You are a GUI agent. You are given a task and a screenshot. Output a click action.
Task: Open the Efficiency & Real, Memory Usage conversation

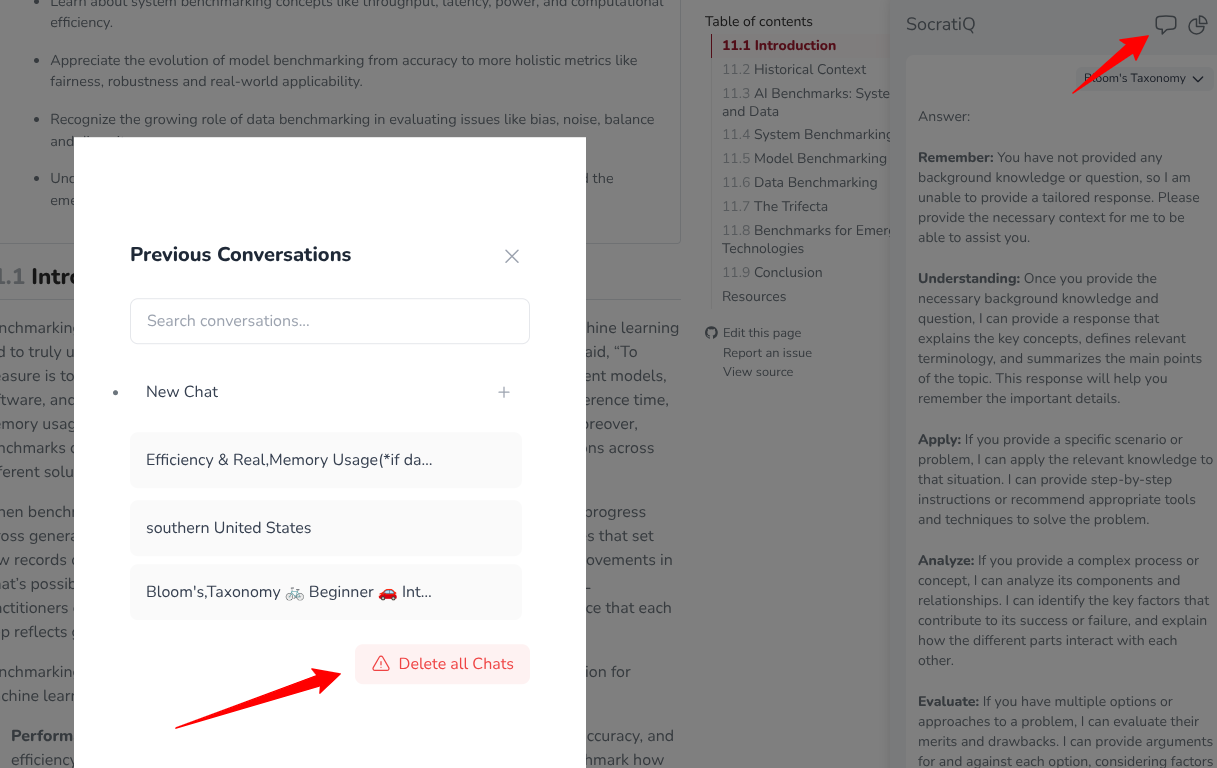click(326, 460)
